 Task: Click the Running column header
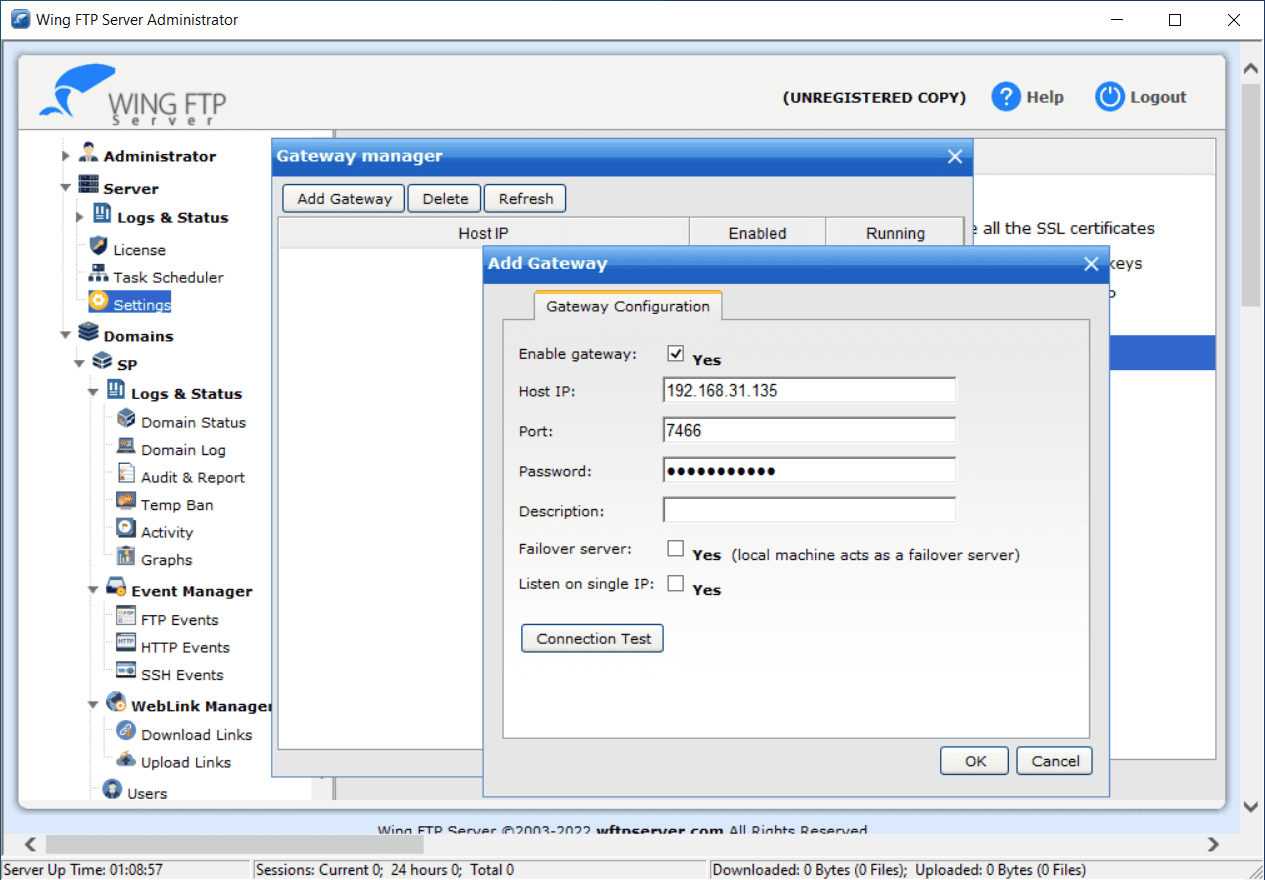[895, 233]
